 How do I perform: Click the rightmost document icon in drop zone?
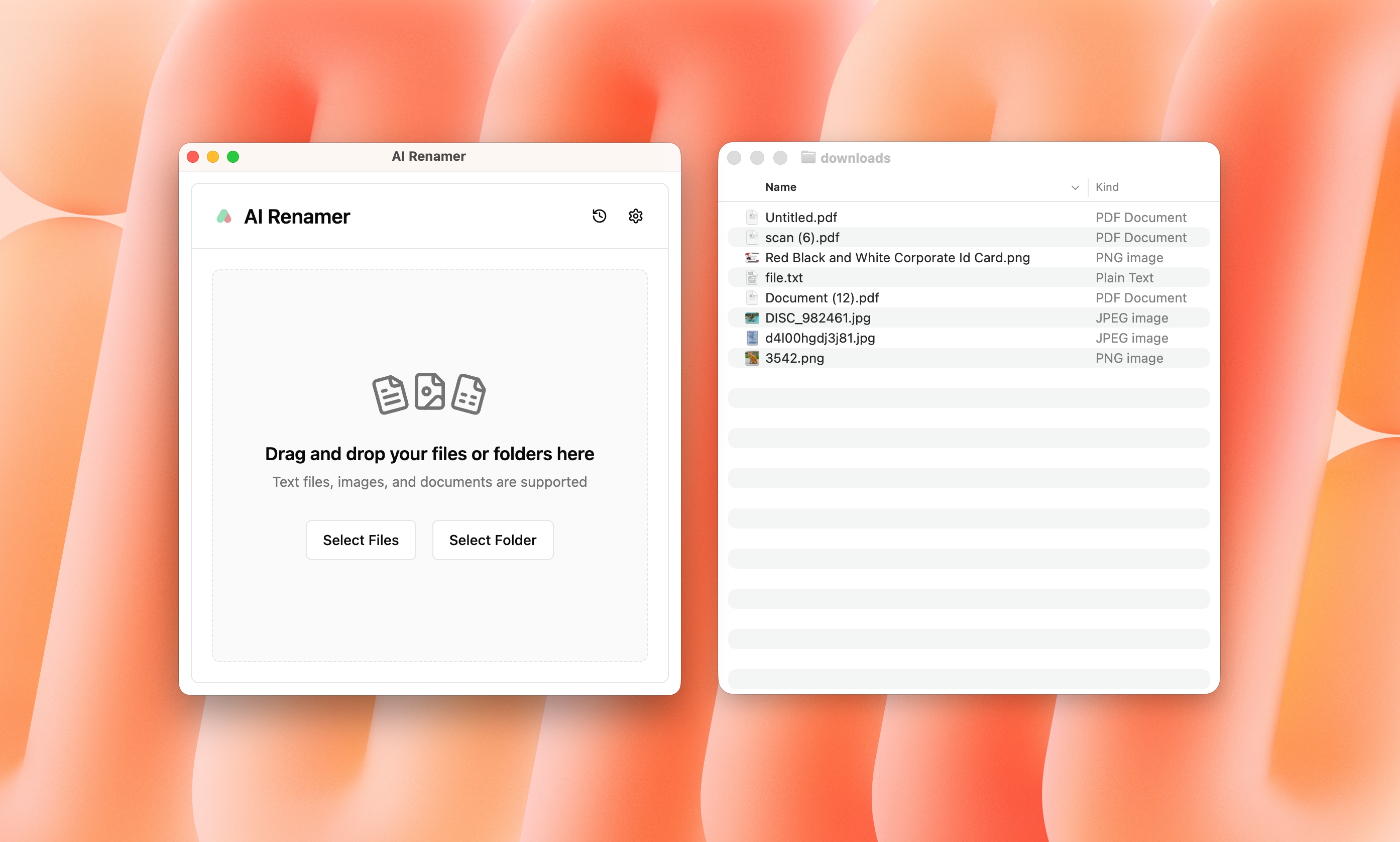pyautogui.click(x=470, y=394)
